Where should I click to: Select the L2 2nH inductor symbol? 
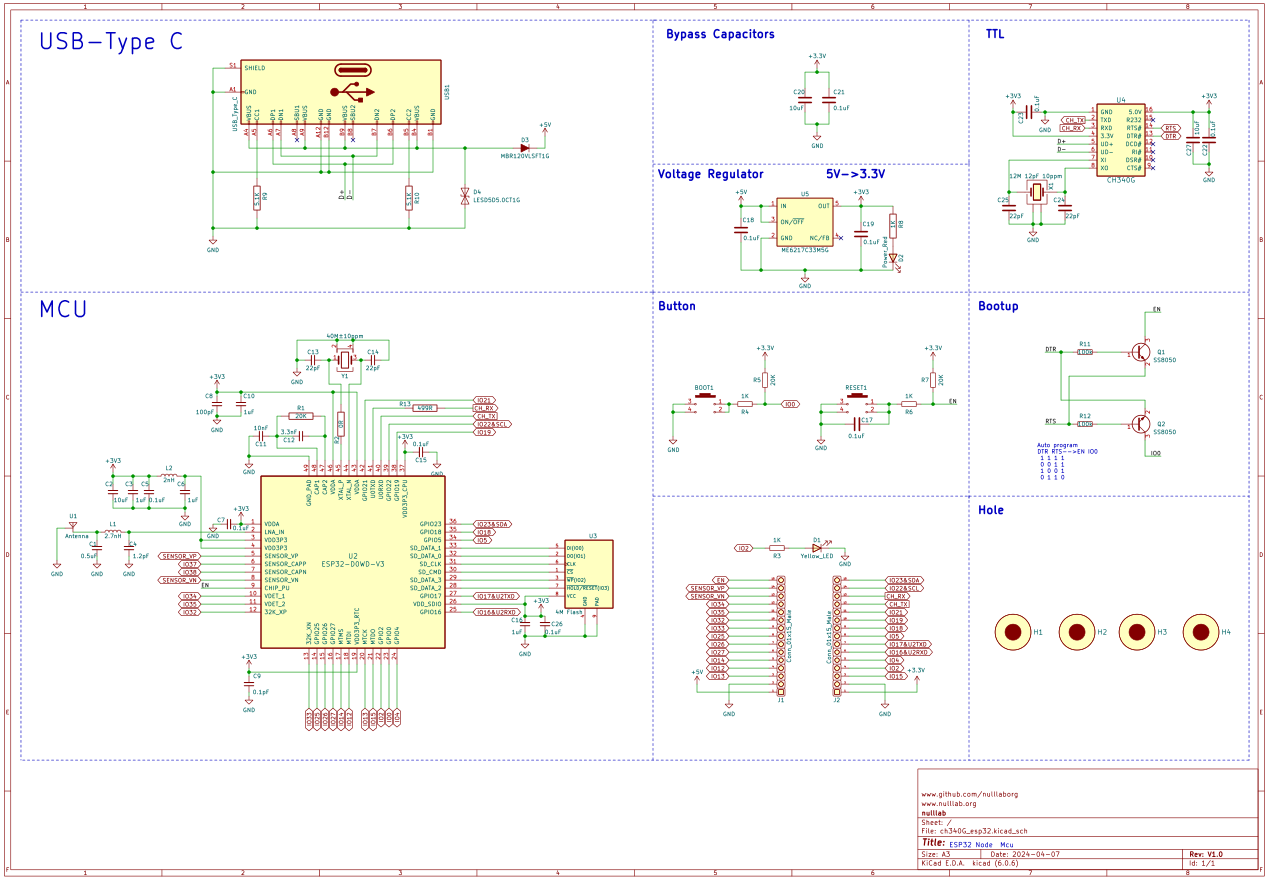pos(169,476)
